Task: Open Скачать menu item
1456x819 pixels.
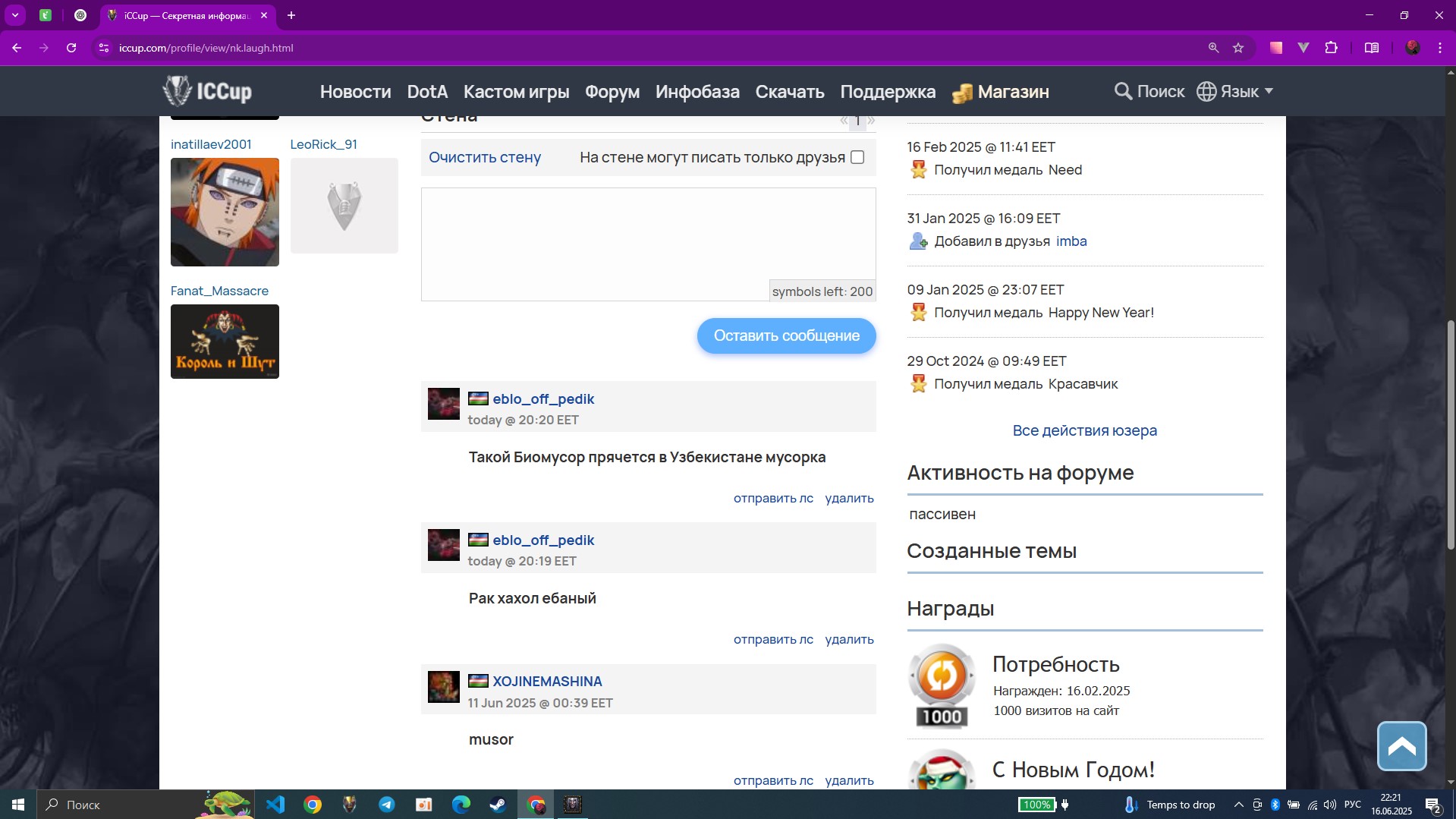Action: click(790, 91)
